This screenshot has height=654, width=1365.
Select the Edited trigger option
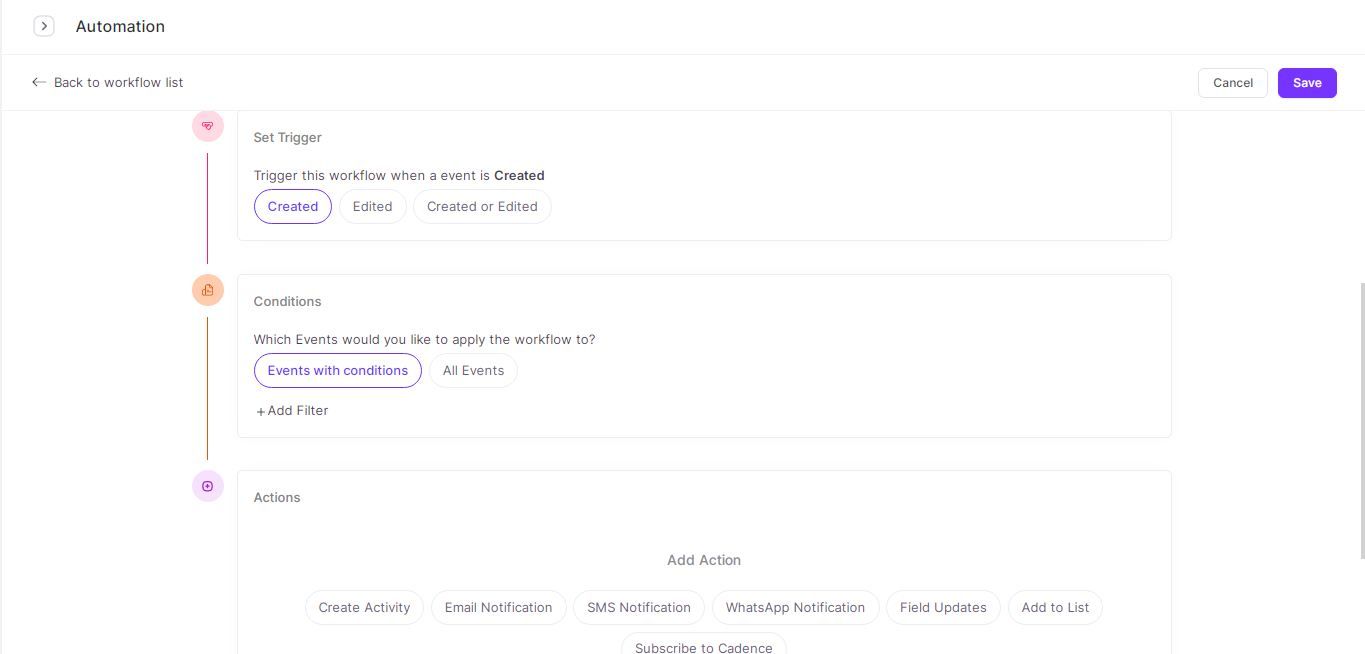click(372, 206)
